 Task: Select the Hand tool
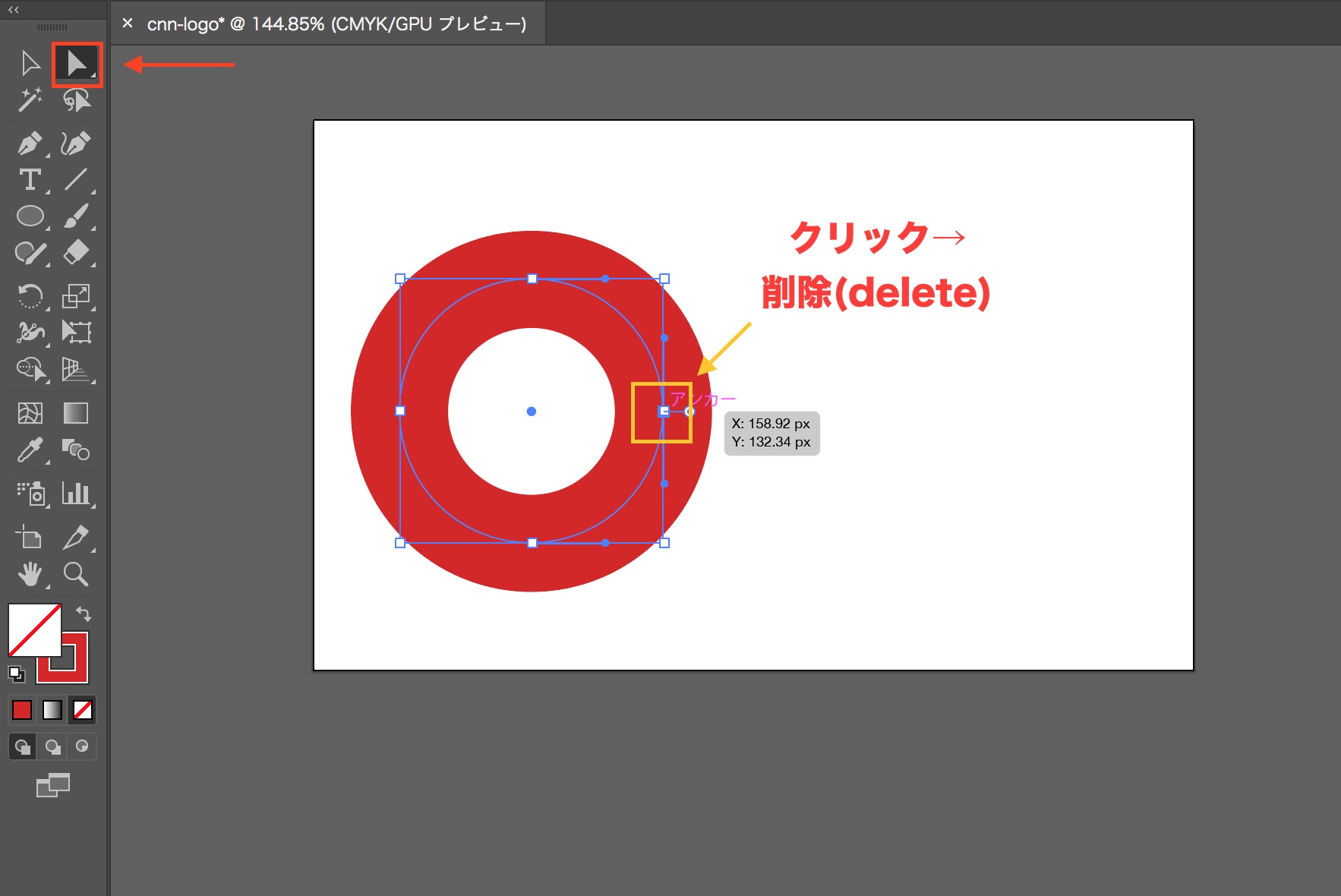click(30, 574)
